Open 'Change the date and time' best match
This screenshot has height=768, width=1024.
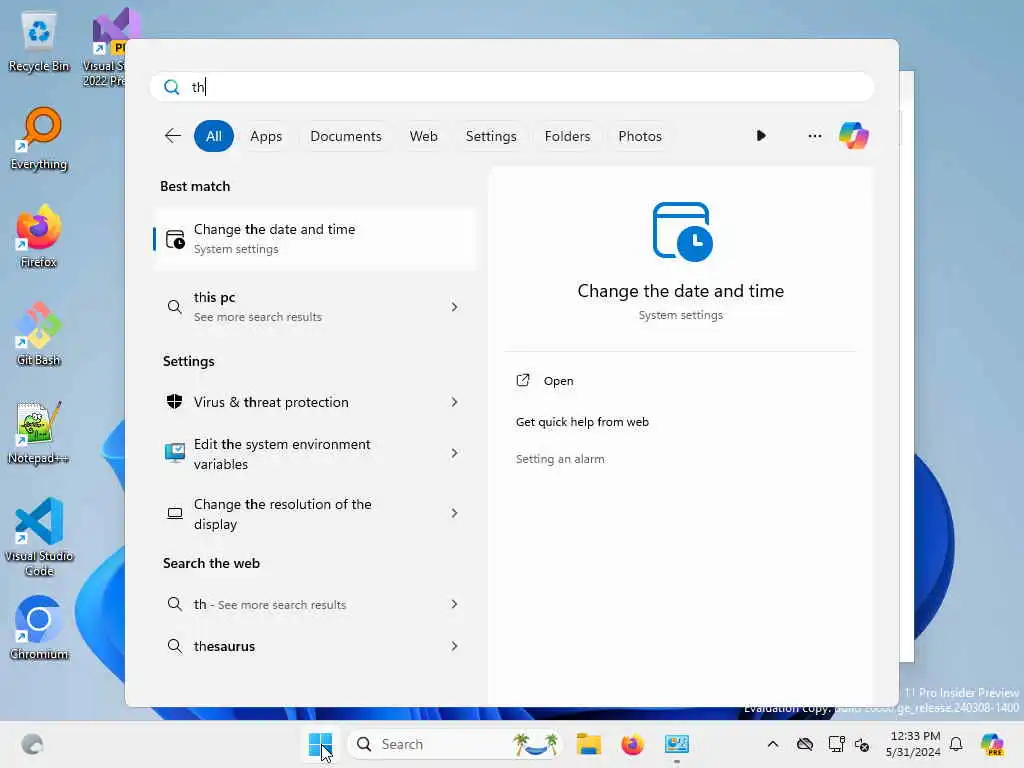coord(315,239)
